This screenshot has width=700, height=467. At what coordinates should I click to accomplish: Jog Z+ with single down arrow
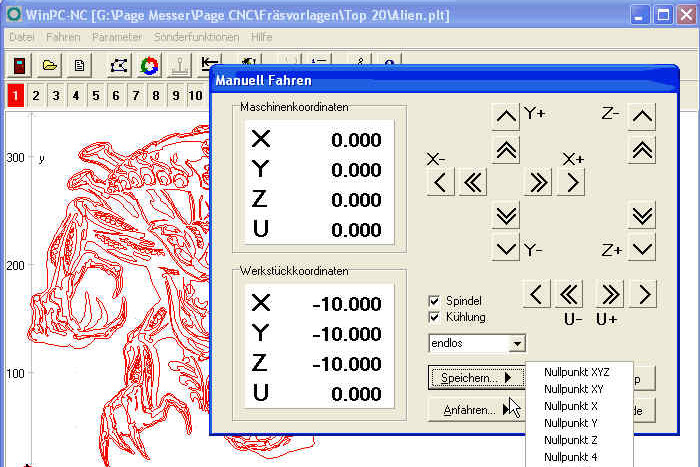point(642,249)
